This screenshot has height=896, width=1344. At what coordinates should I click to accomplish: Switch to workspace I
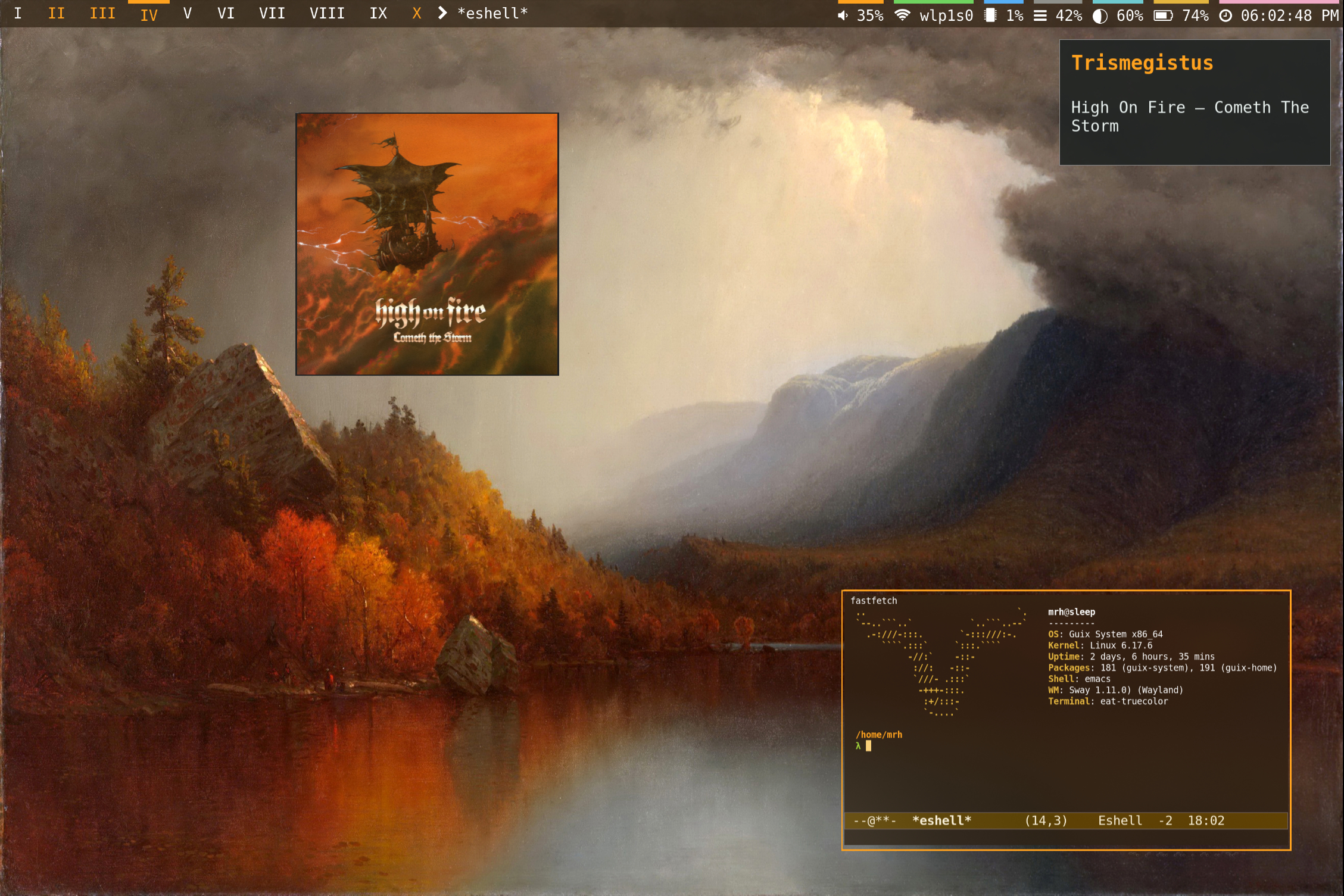tap(18, 13)
